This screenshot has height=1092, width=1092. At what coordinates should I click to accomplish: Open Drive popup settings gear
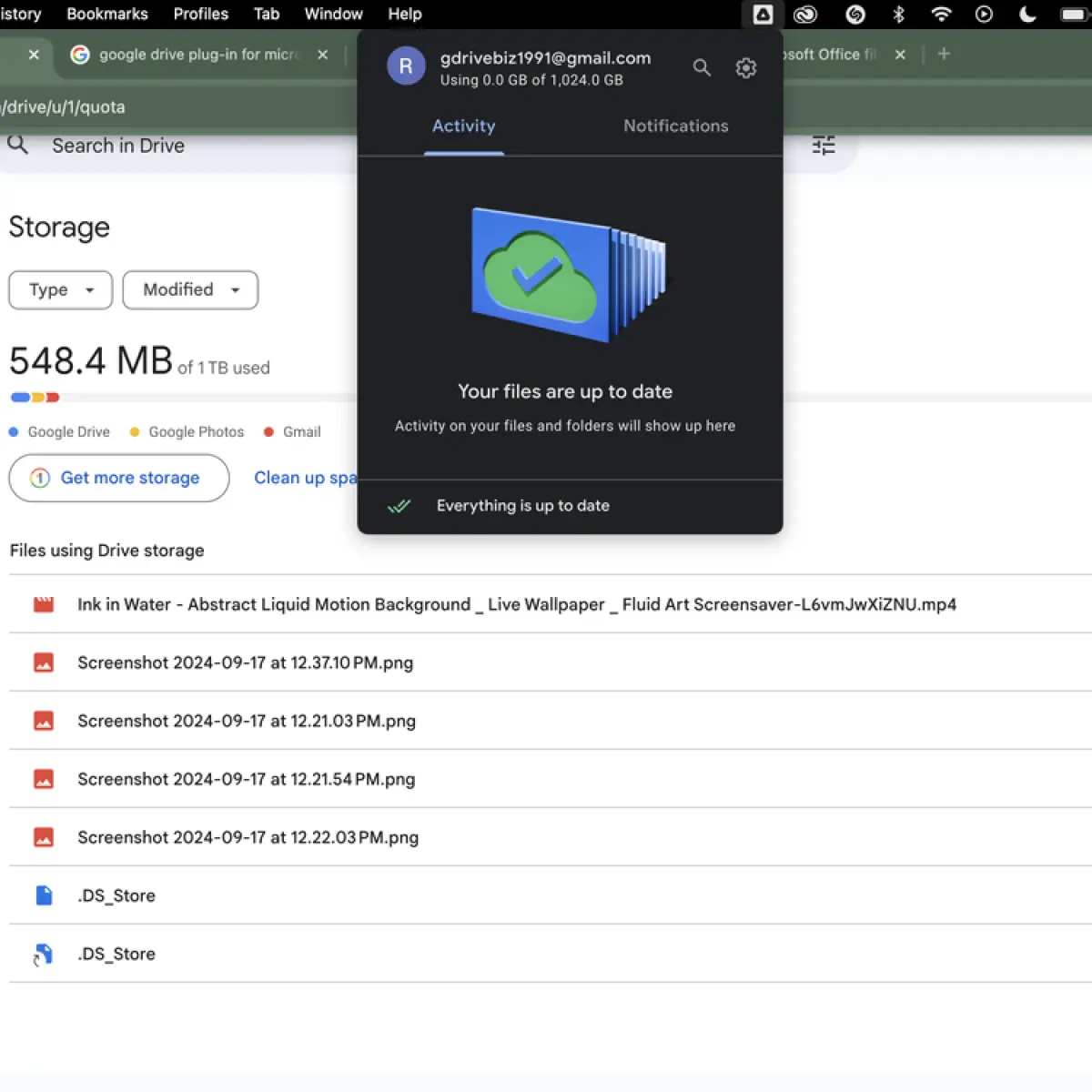746,67
